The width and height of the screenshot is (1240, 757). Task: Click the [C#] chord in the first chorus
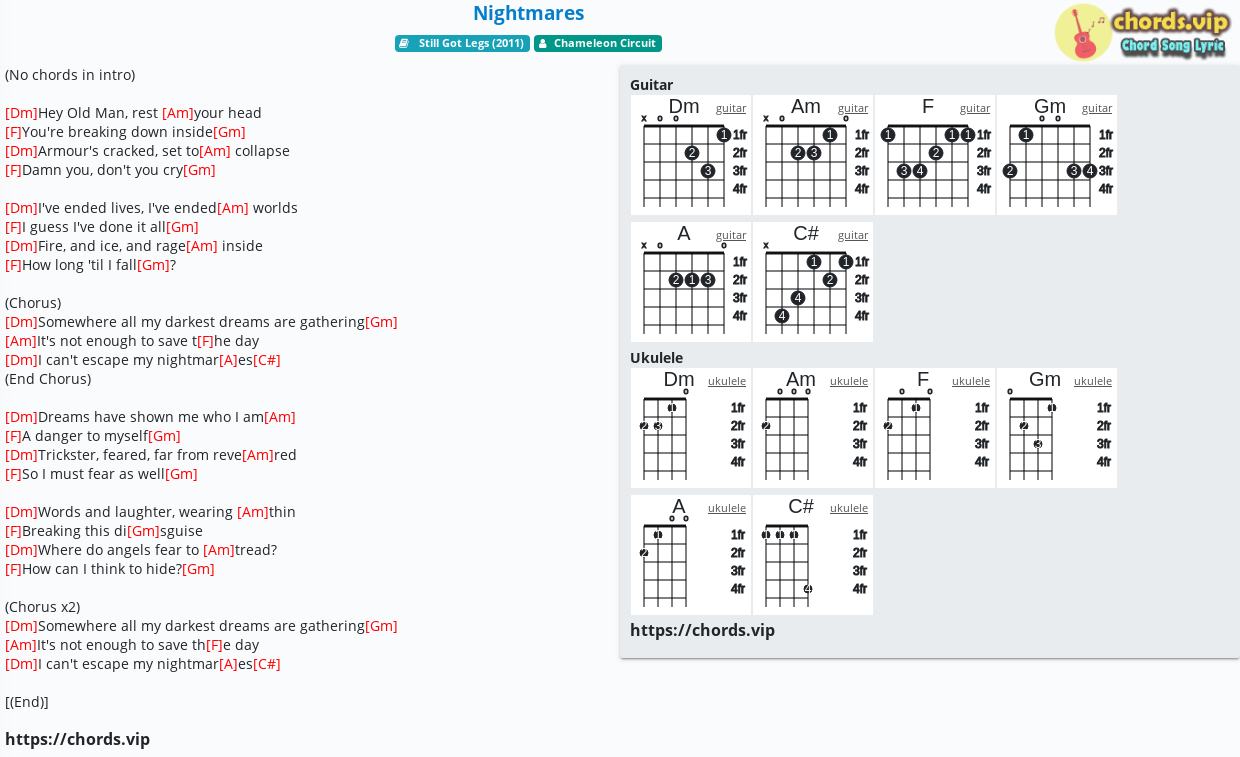pos(267,360)
